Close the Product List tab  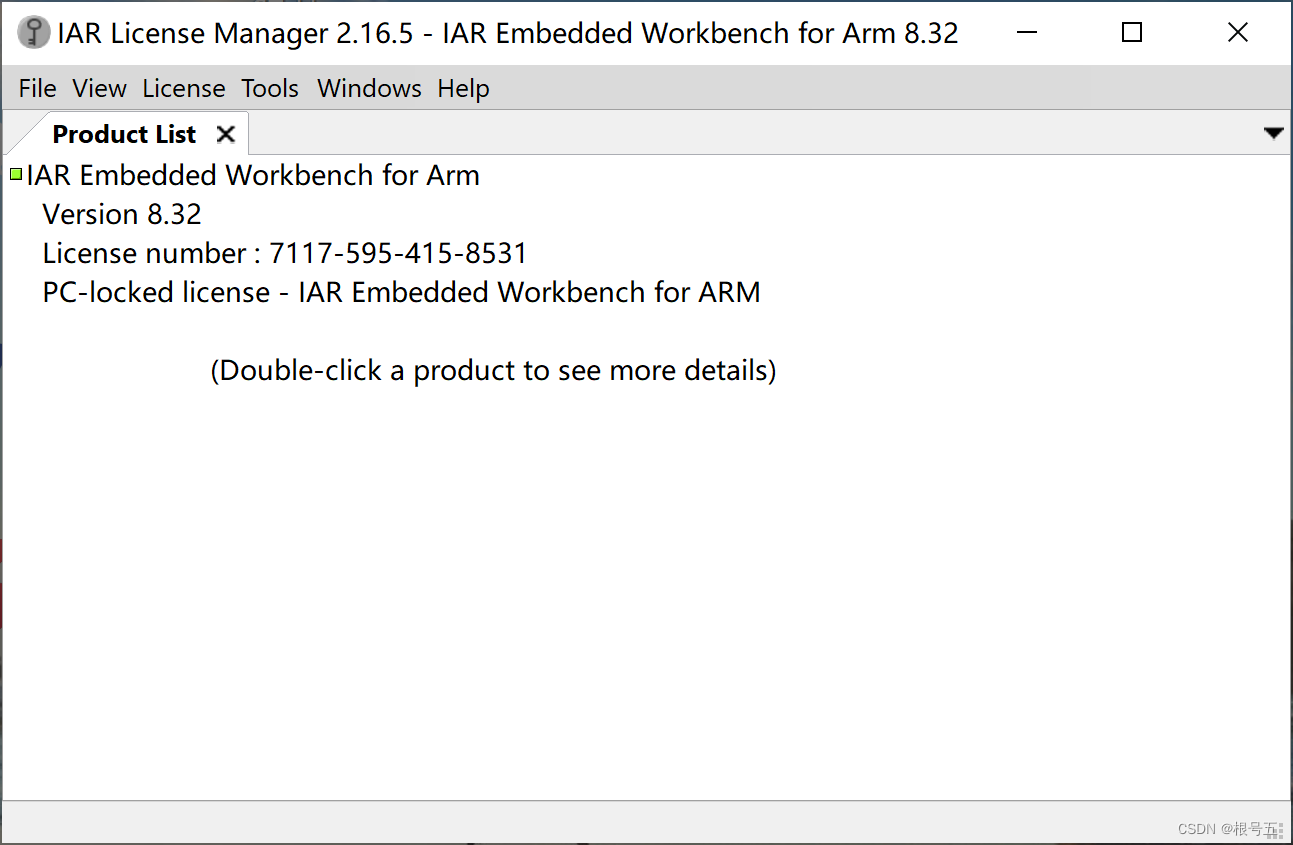[226, 134]
